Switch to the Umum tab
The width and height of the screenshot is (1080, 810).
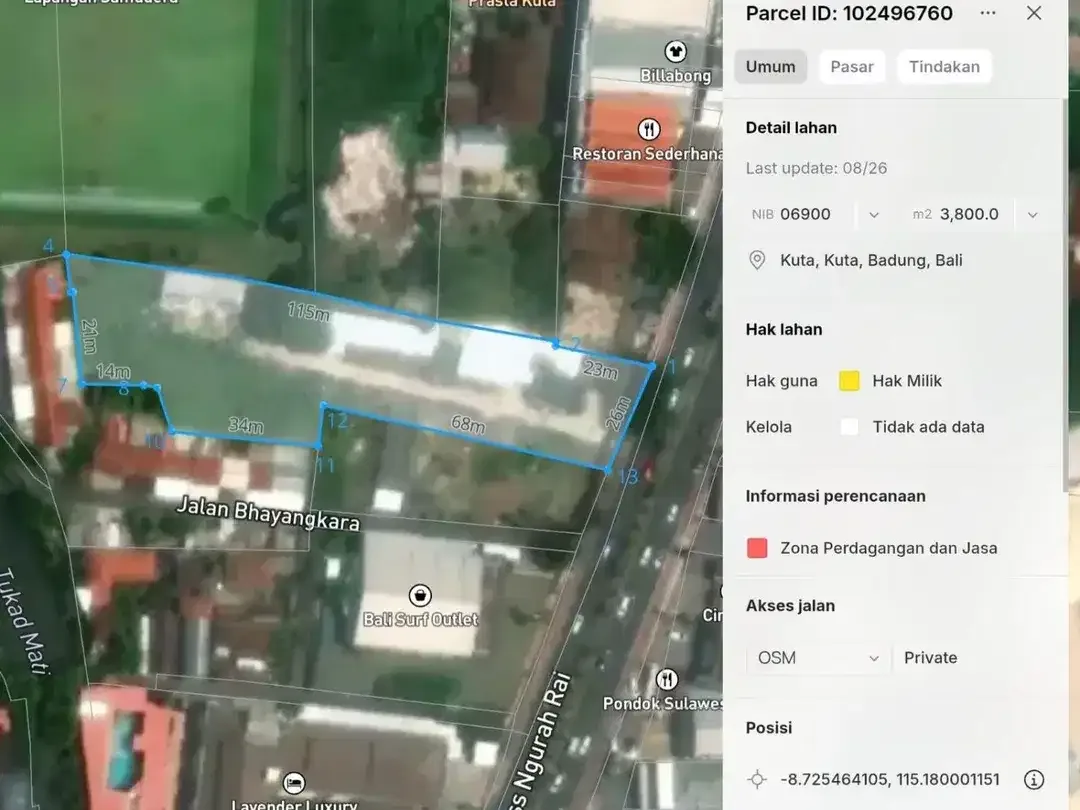(x=771, y=67)
